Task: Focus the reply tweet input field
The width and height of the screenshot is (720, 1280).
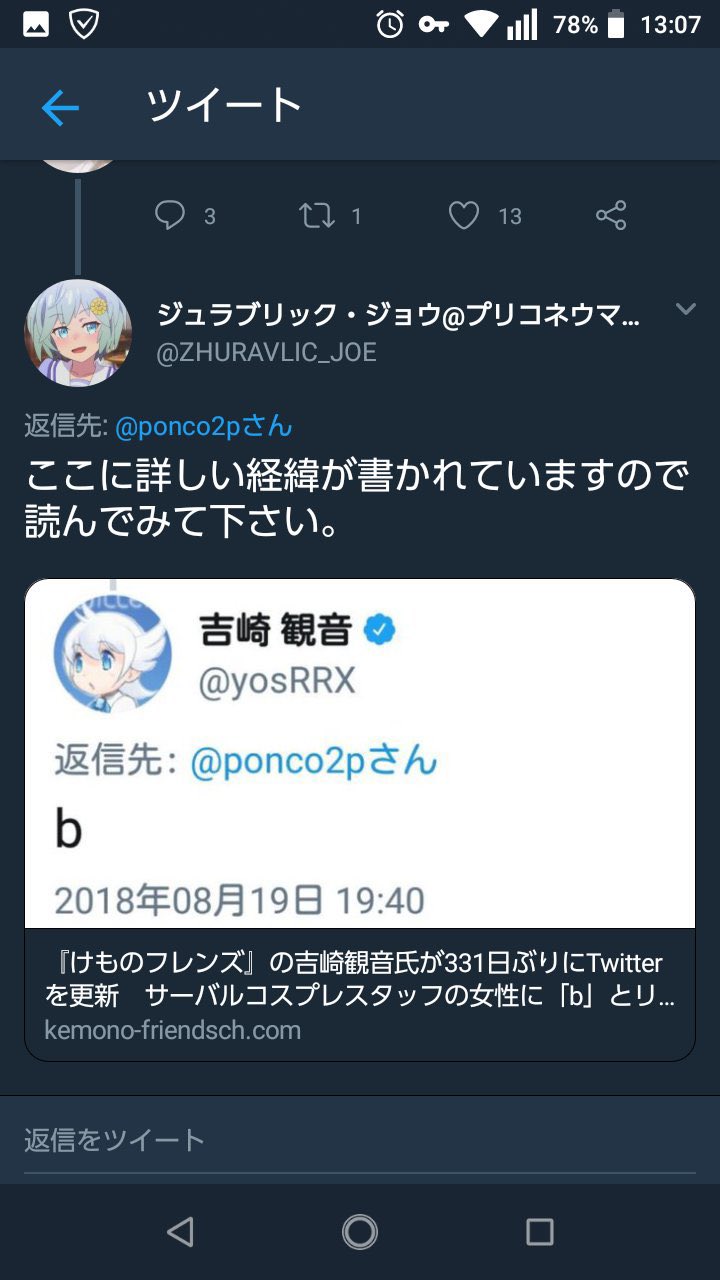Action: pos(360,1140)
